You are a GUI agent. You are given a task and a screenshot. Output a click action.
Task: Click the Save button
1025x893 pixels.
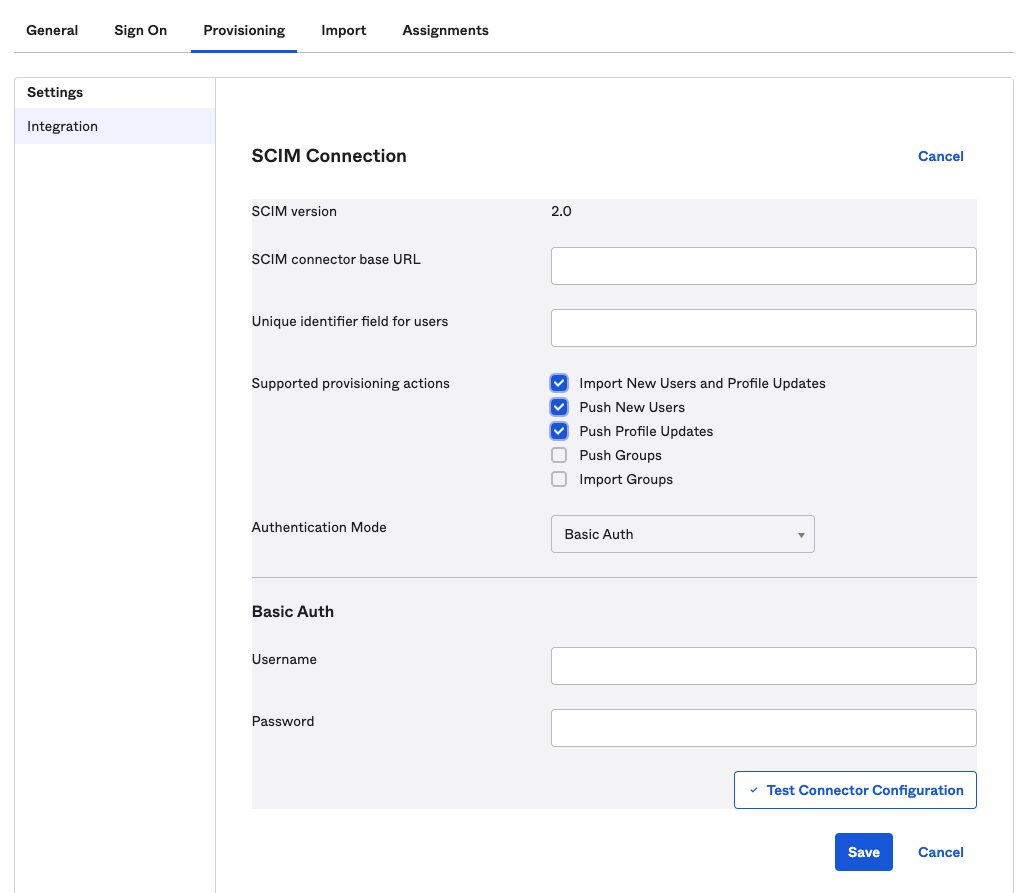(x=863, y=851)
